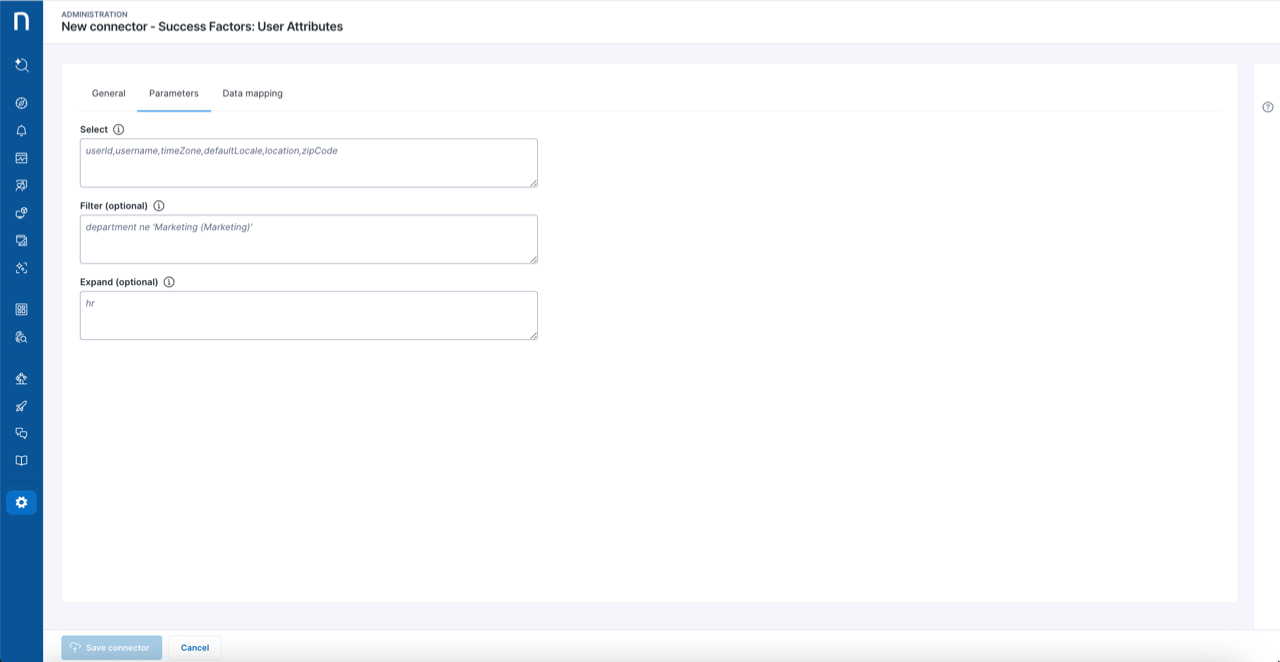Click the Save connector button
Image resolution: width=1280 pixels, height=662 pixels.
(x=111, y=647)
